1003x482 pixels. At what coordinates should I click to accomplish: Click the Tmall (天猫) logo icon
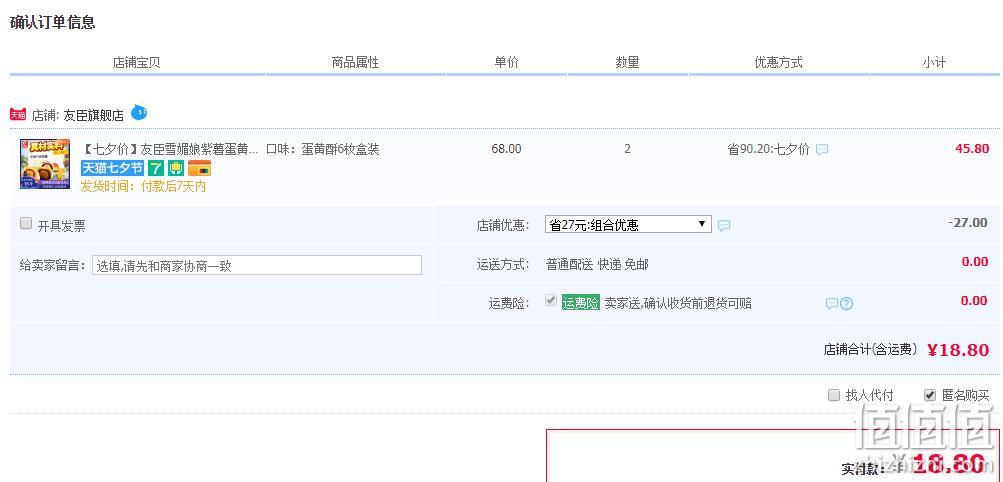pyautogui.click(x=17, y=114)
